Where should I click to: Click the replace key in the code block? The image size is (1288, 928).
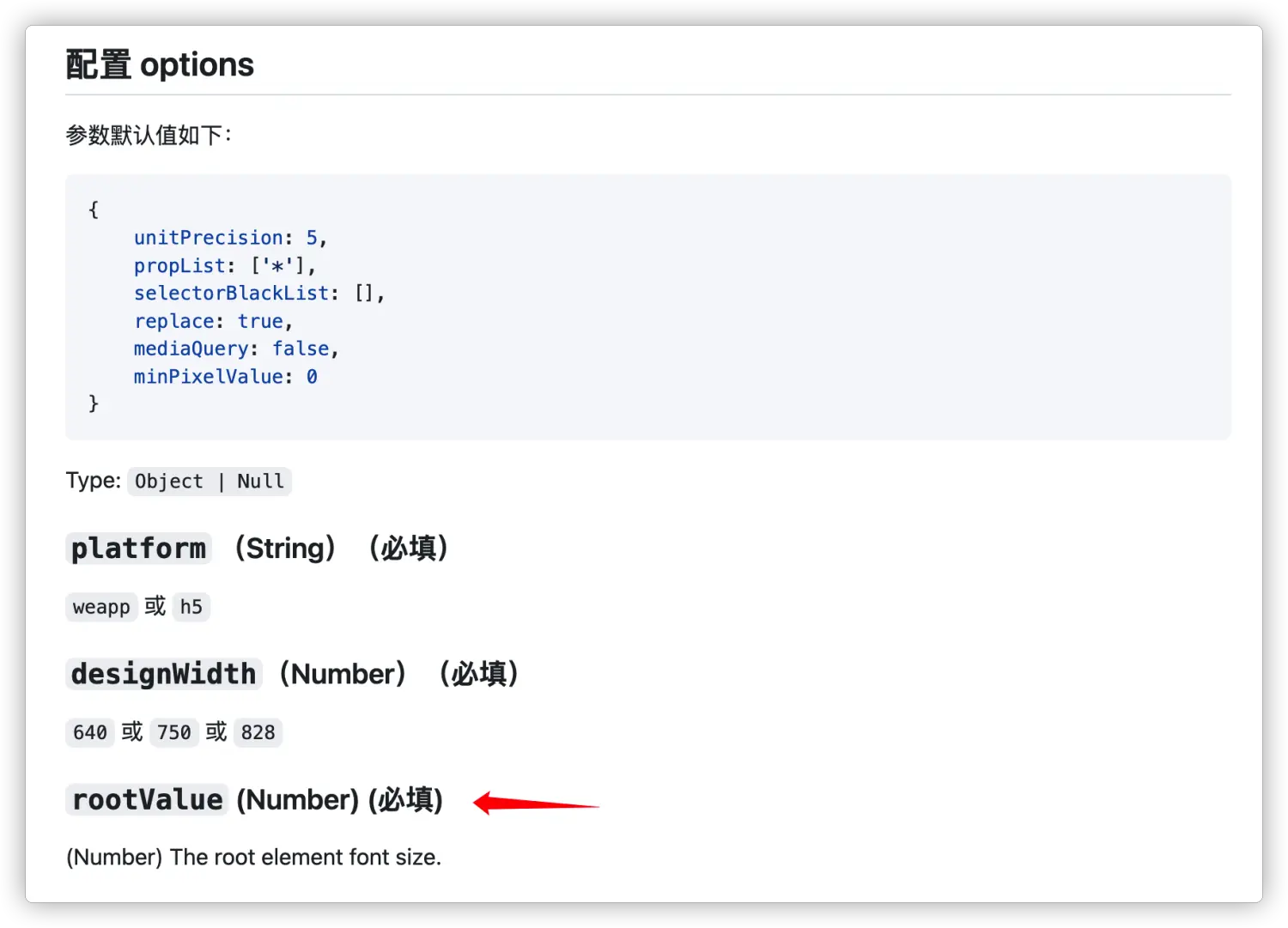point(173,321)
